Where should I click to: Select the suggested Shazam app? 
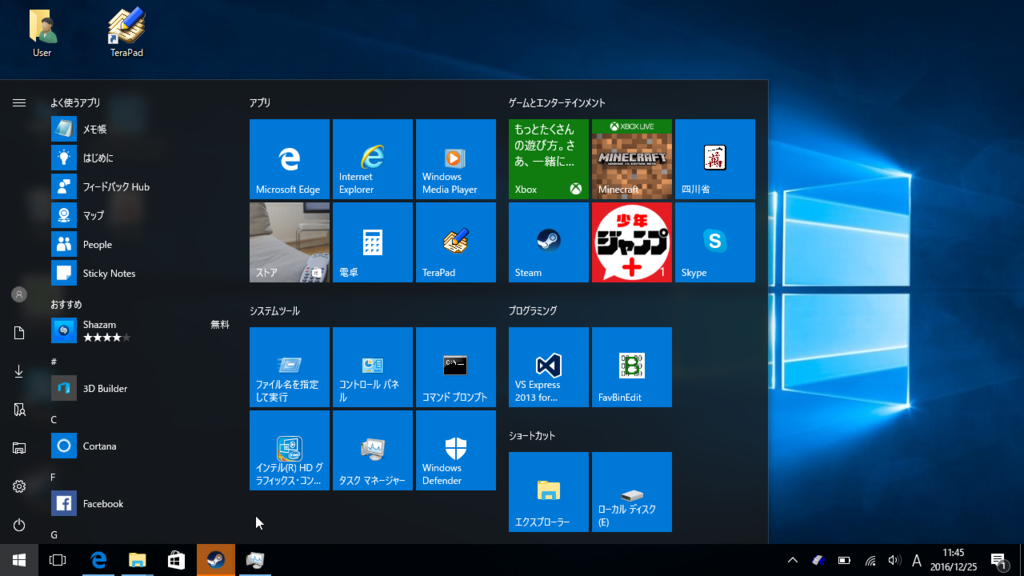click(x=140, y=330)
